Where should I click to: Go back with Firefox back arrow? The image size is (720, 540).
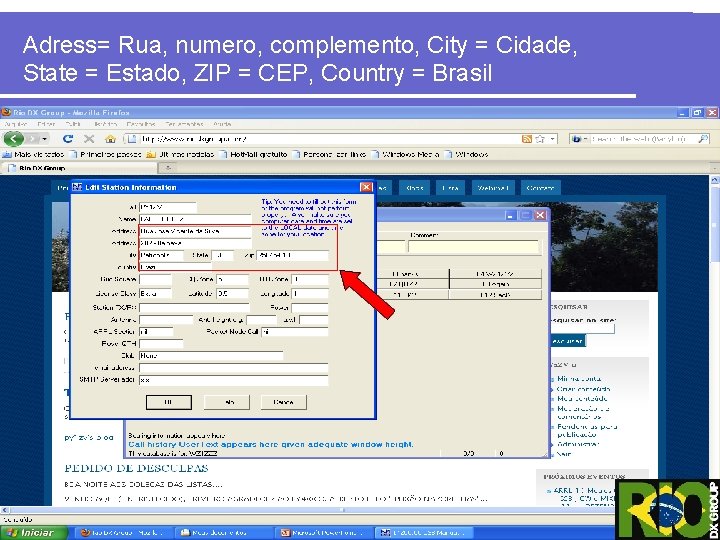coord(14,138)
